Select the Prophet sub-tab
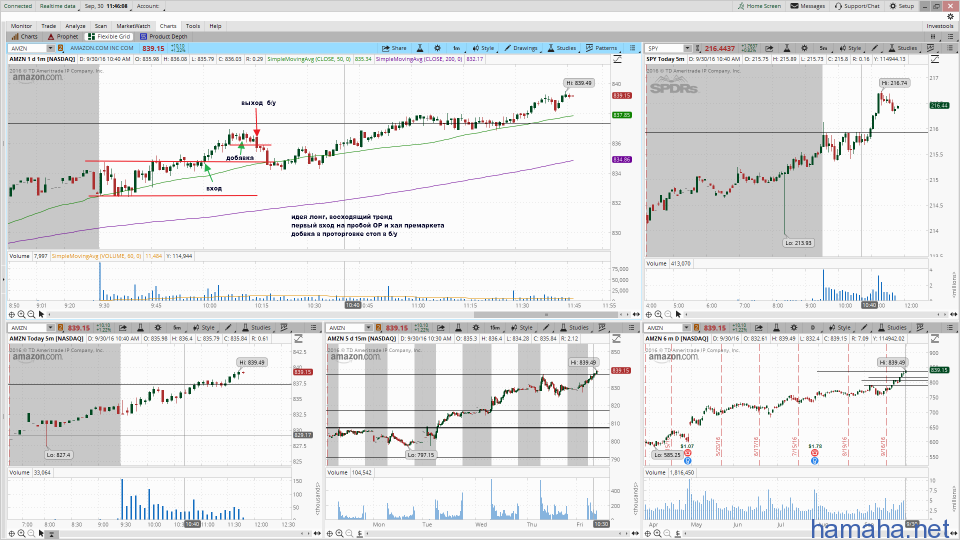The image size is (960, 540). pos(64,37)
